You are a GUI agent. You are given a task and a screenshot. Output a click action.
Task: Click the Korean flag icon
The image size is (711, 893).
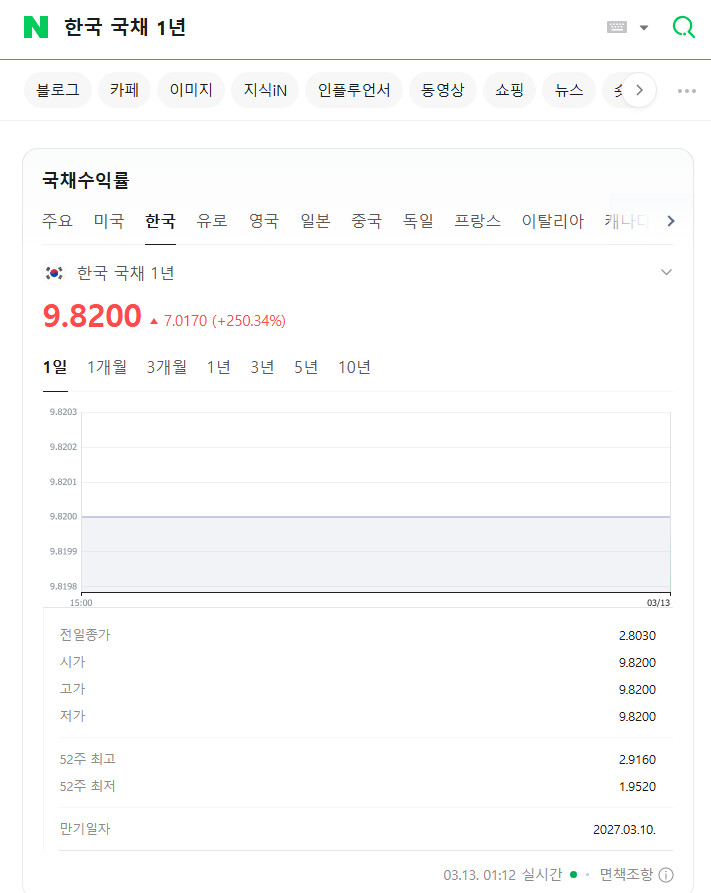(54, 273)
